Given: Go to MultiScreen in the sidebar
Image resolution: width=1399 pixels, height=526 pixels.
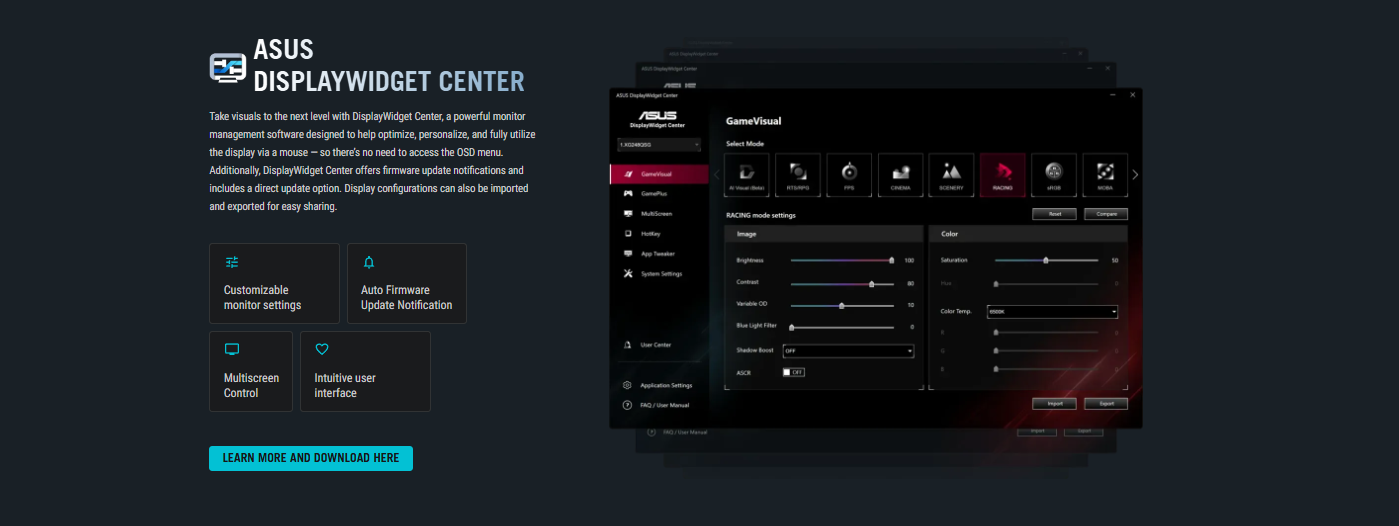Looking at the screenshot, I should click(x=656, y=213).
